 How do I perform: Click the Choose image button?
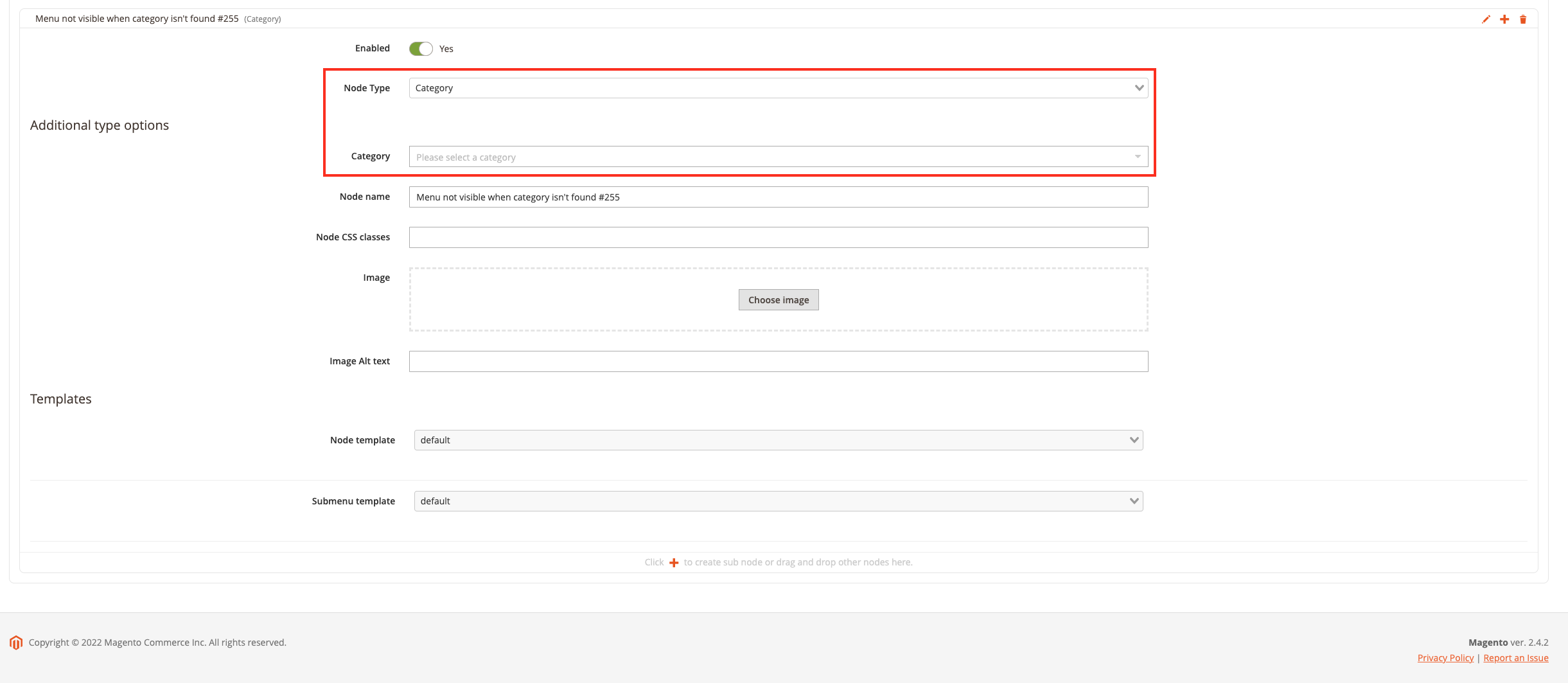pos(779,299)
